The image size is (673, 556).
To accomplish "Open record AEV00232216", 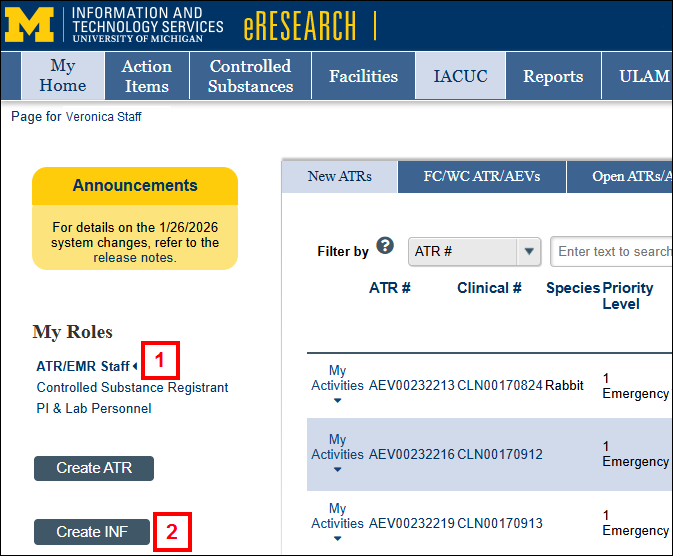I will click(412, 454).
